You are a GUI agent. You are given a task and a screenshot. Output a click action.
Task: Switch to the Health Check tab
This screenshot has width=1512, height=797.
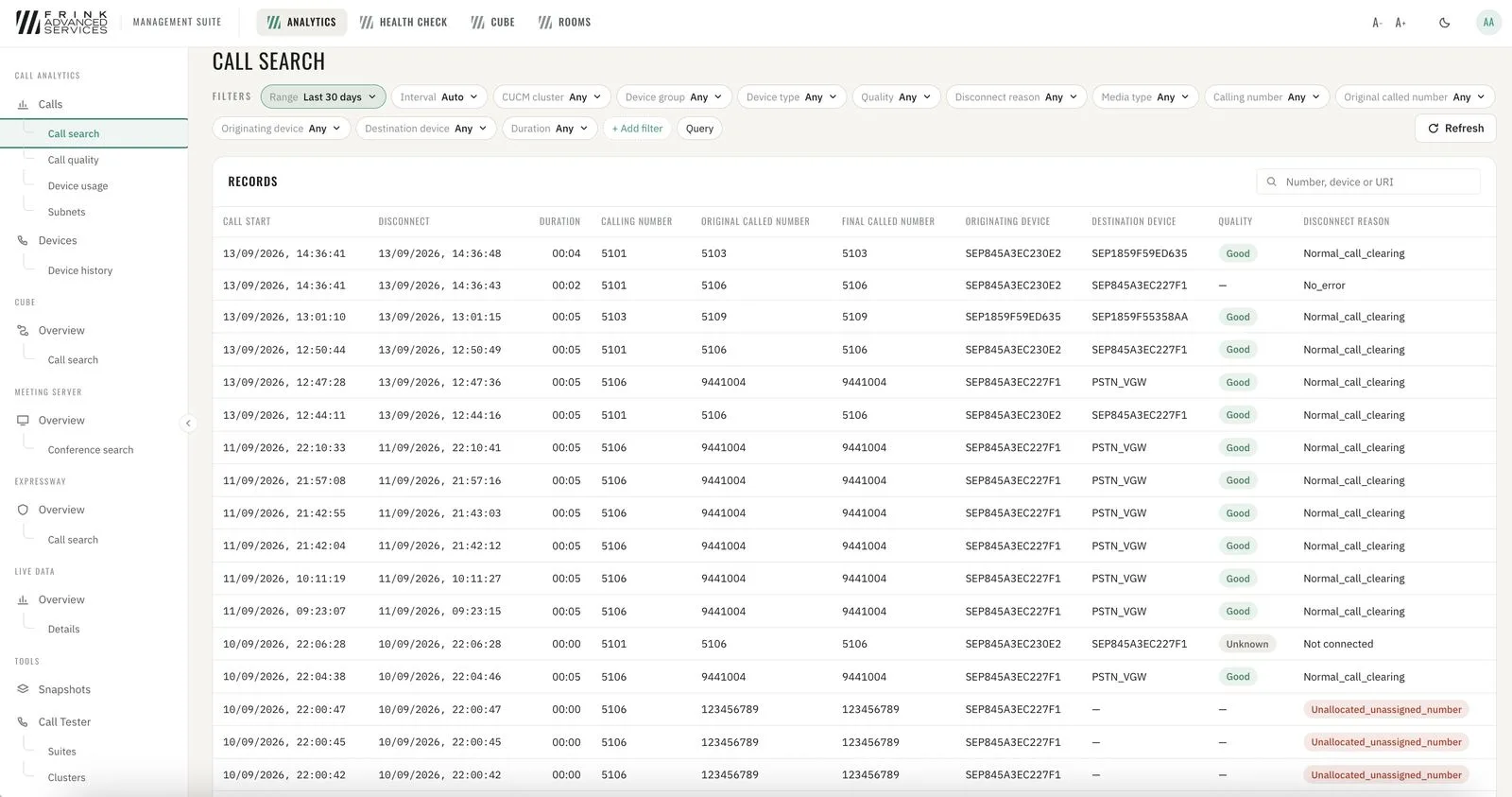tap(404, 22)
